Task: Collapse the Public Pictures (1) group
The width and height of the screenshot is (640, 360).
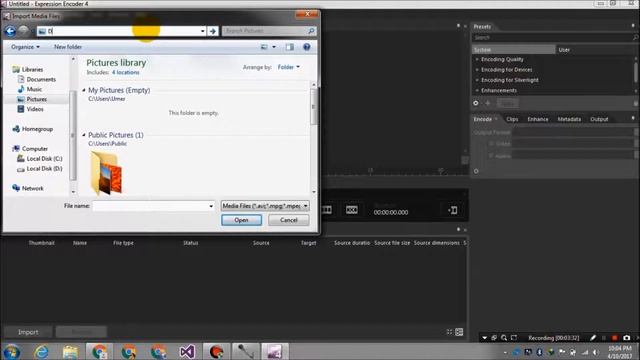Action: point(84,135)
